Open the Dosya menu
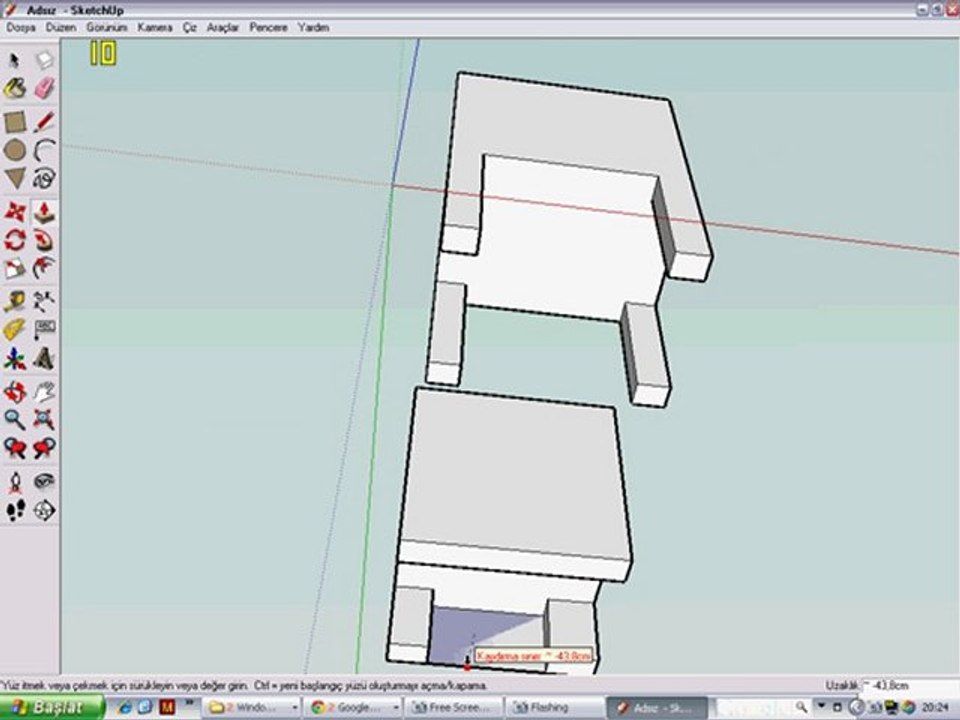Image resolution: width=960 pixels, height=720 pixels. [21, 28]
